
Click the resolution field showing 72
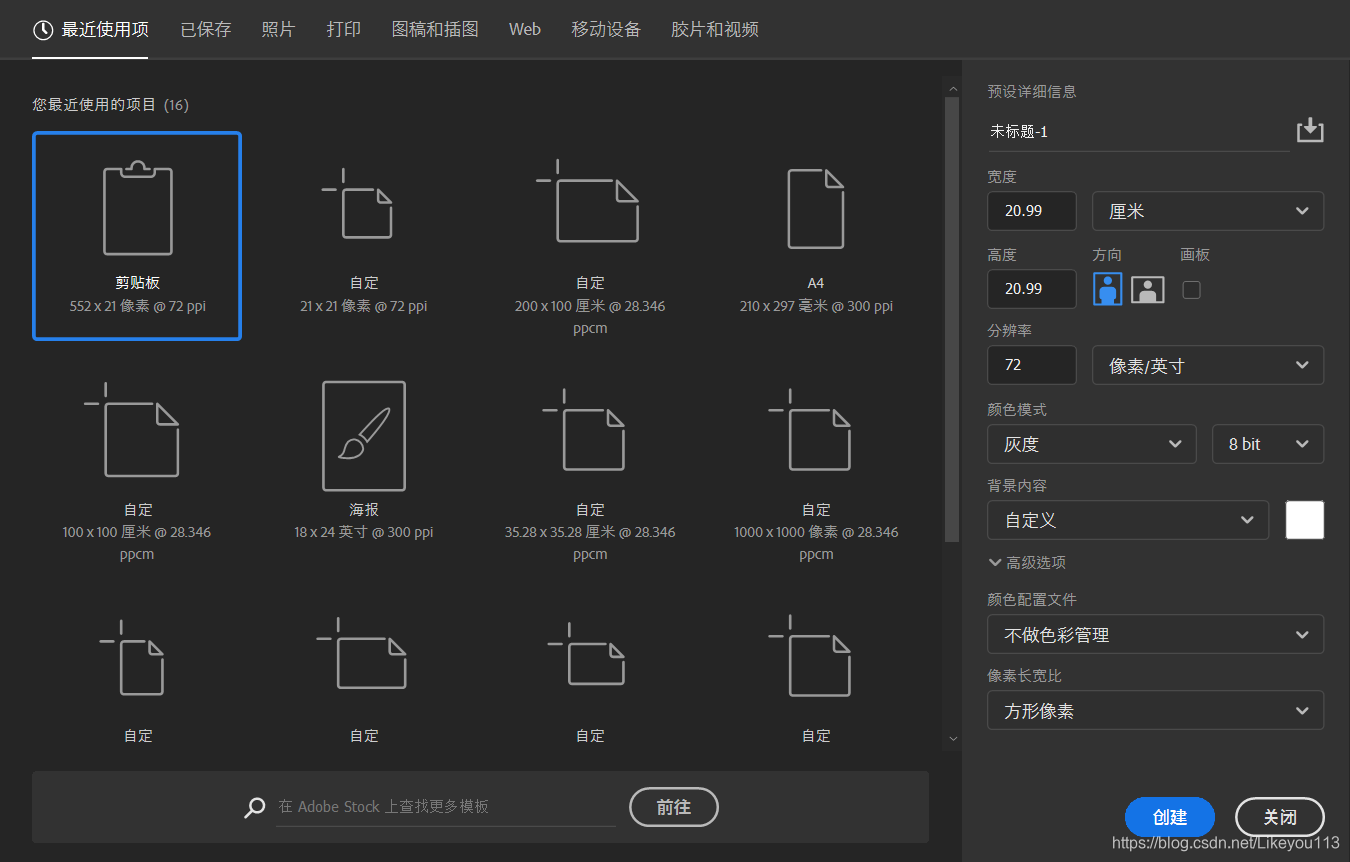(x=1032, y=365)
